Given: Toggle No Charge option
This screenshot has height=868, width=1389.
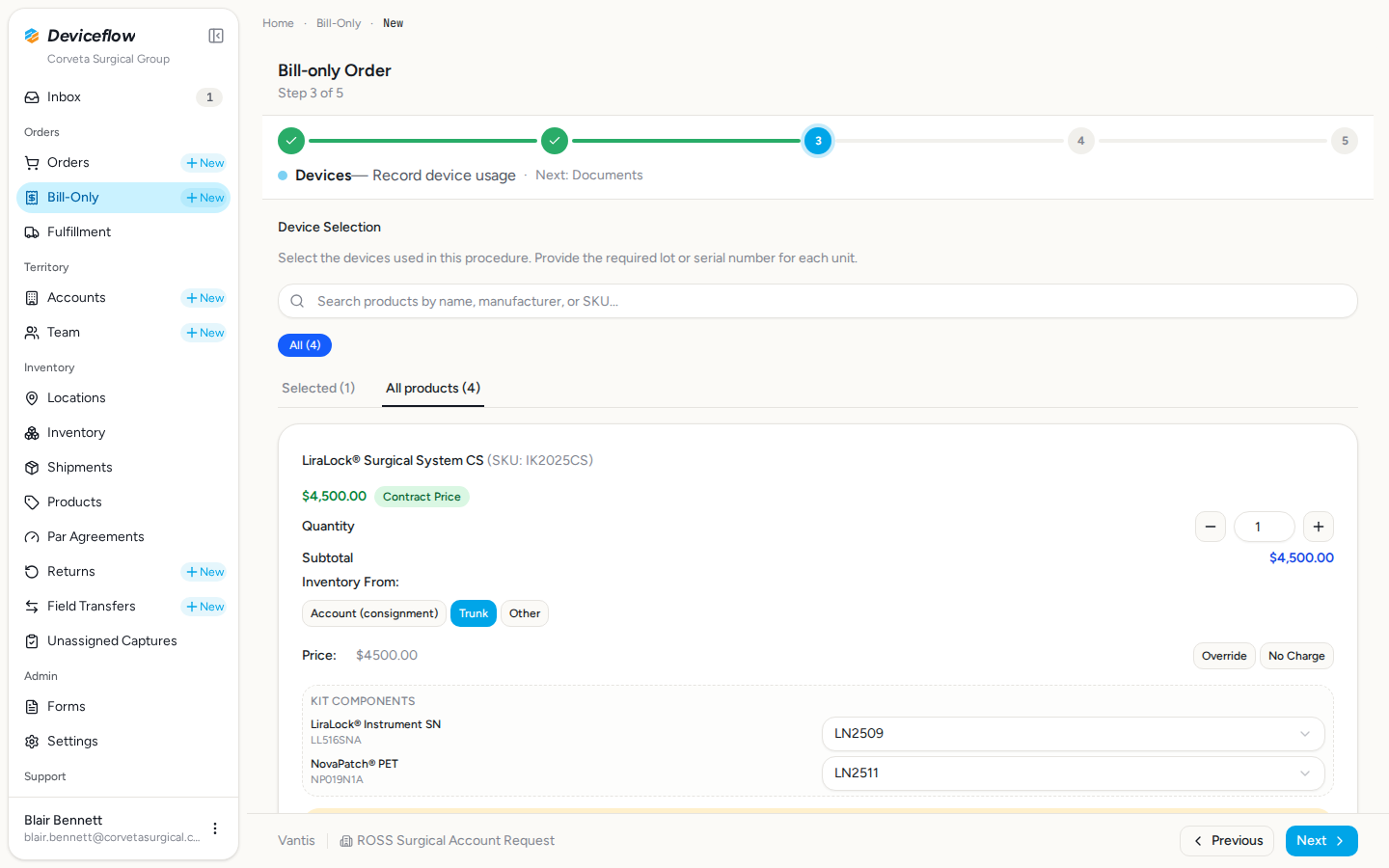Looking at the screenshot, I should click(1296, 656).
